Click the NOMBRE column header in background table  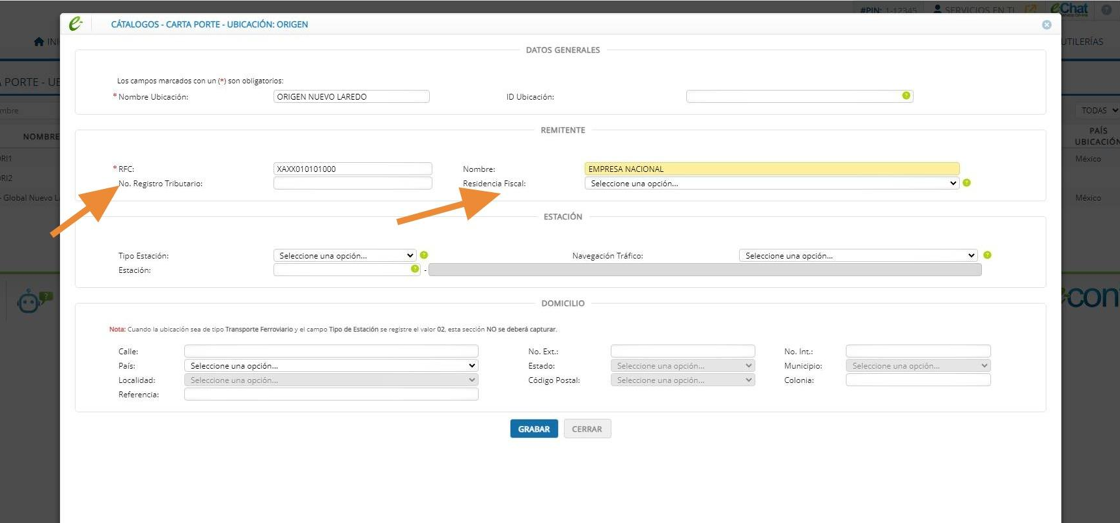(41, 136)
